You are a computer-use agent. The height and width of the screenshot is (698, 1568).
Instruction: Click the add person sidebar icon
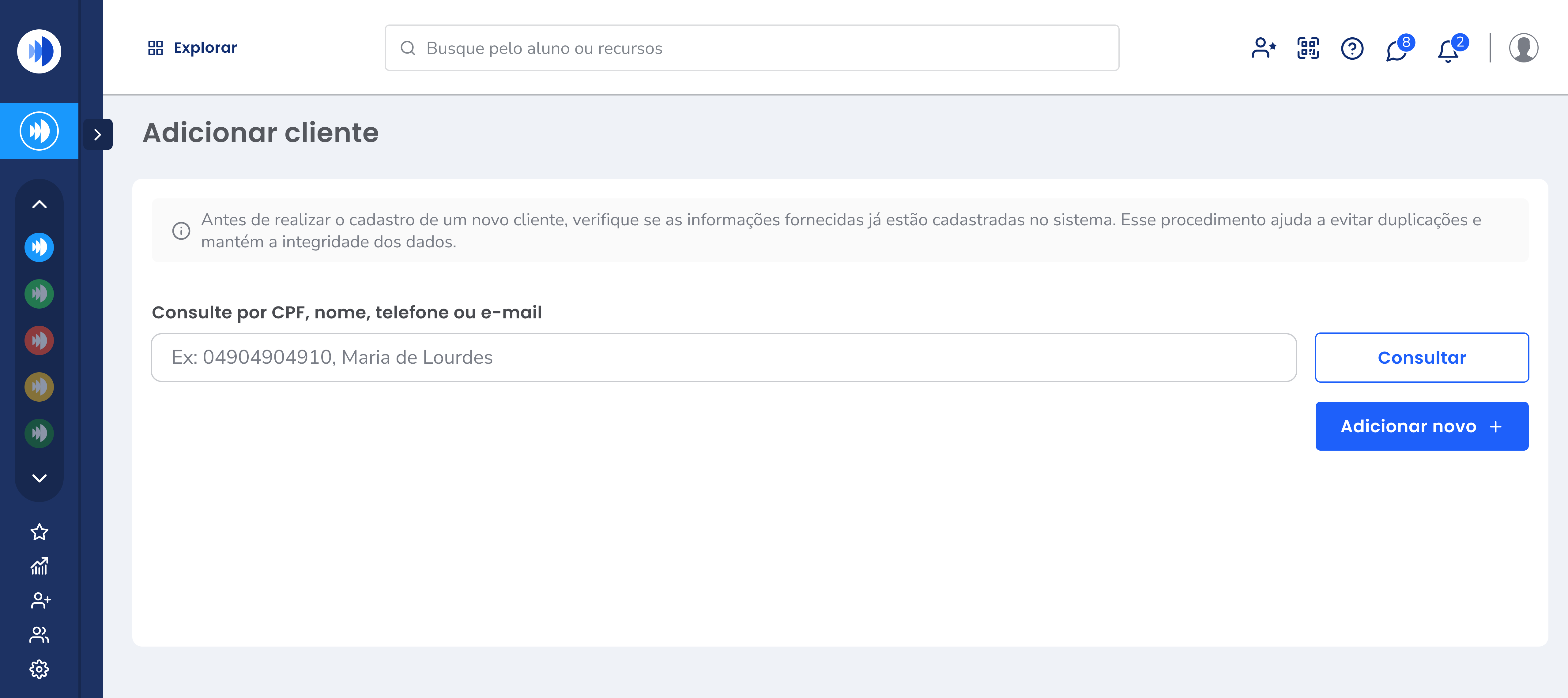[x=40, y=601]
